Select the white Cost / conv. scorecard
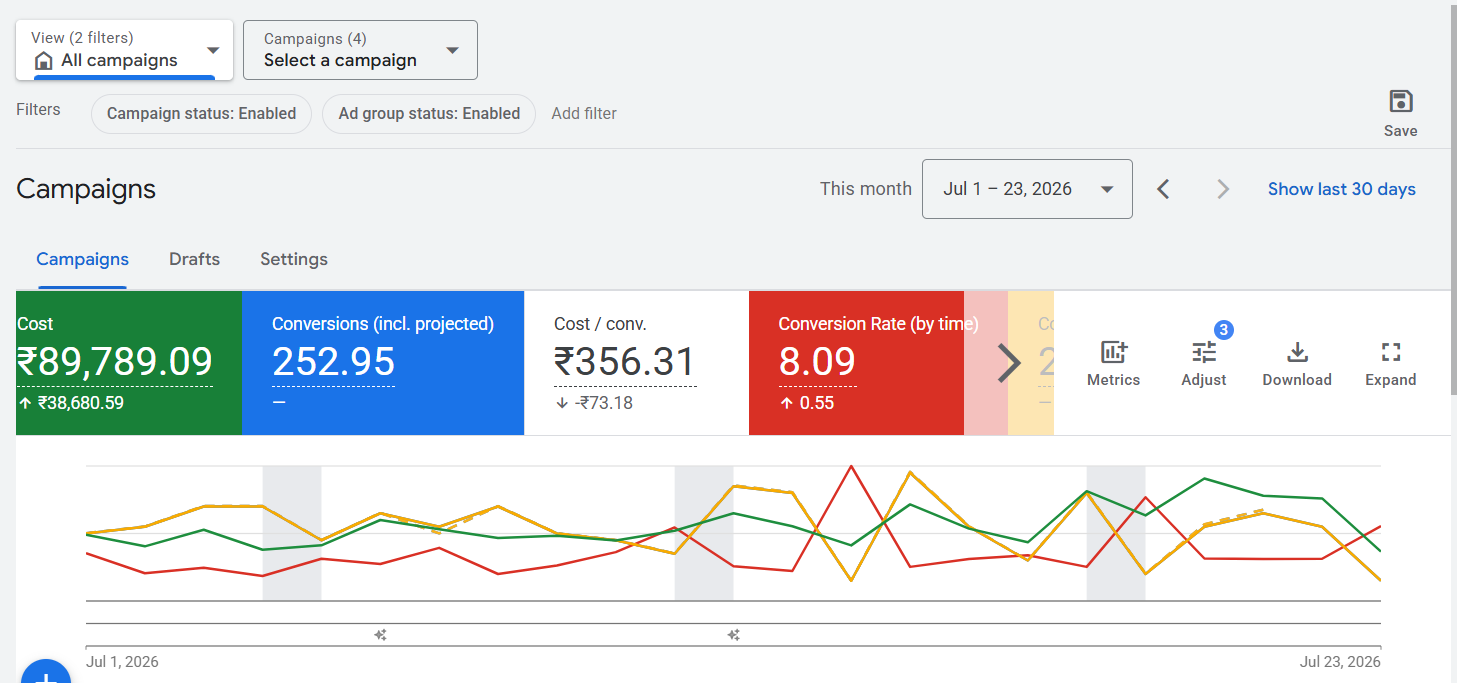This screenshot has width=1457, height=683. 636,363
